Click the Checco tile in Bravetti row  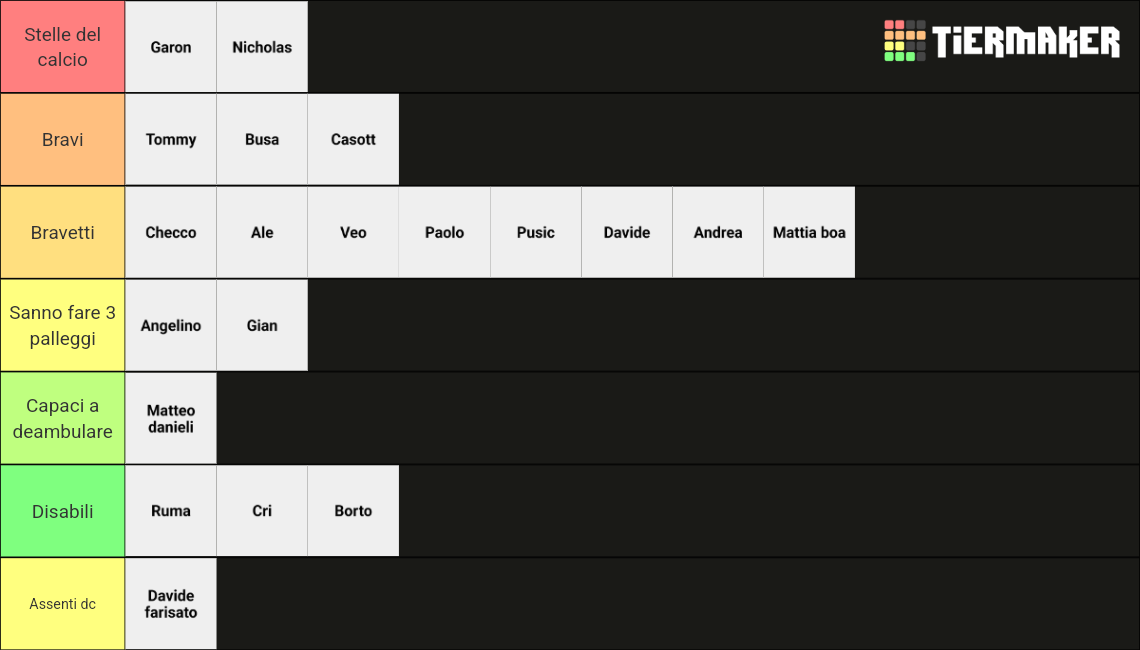[171, 232]
